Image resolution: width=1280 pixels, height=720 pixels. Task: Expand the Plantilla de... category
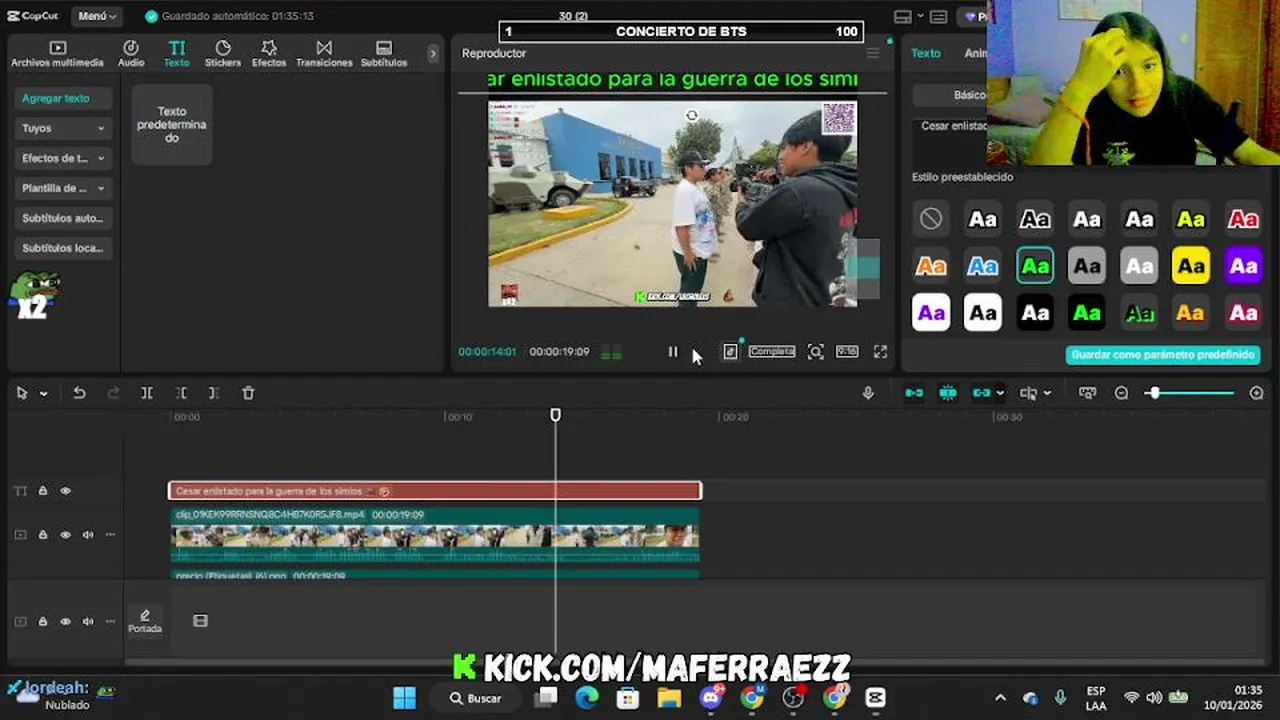tap(63, 188)
